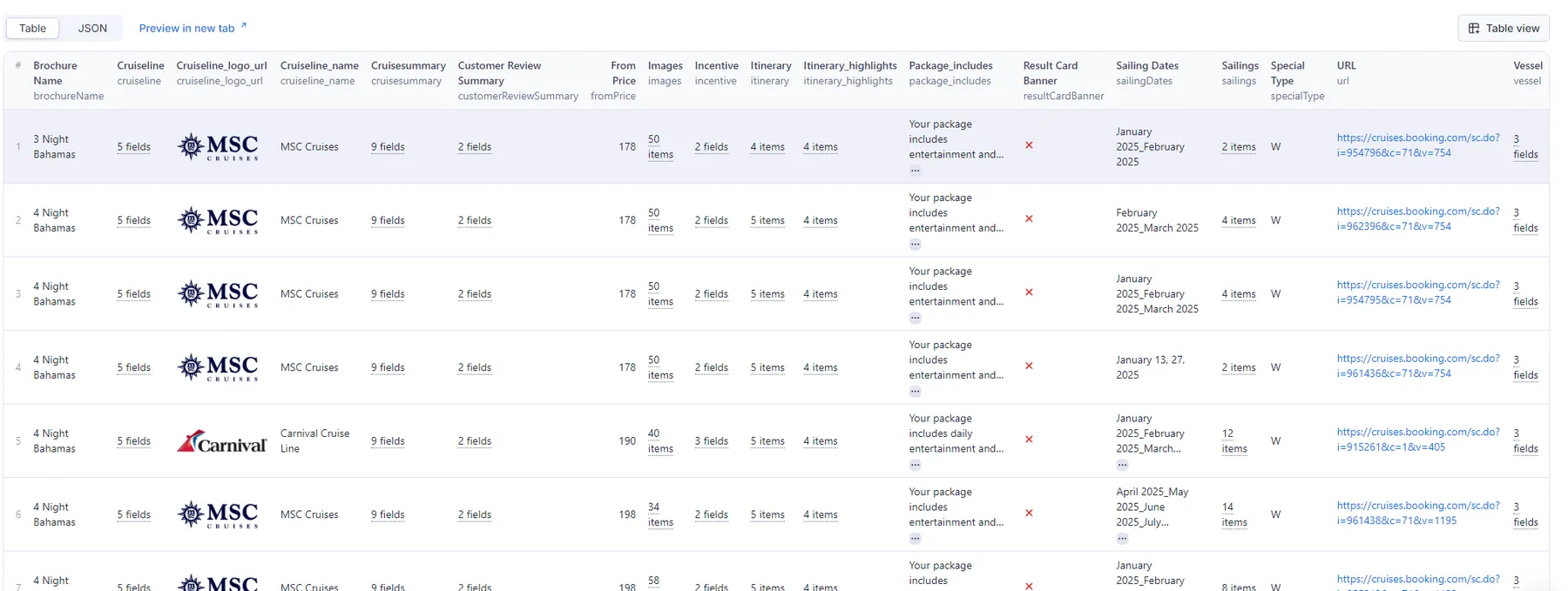This screenshot has width=1568, height=591.
Task: Select the '3 Night Bahamas' brochure name cell
Action: (x=55, y=147)
